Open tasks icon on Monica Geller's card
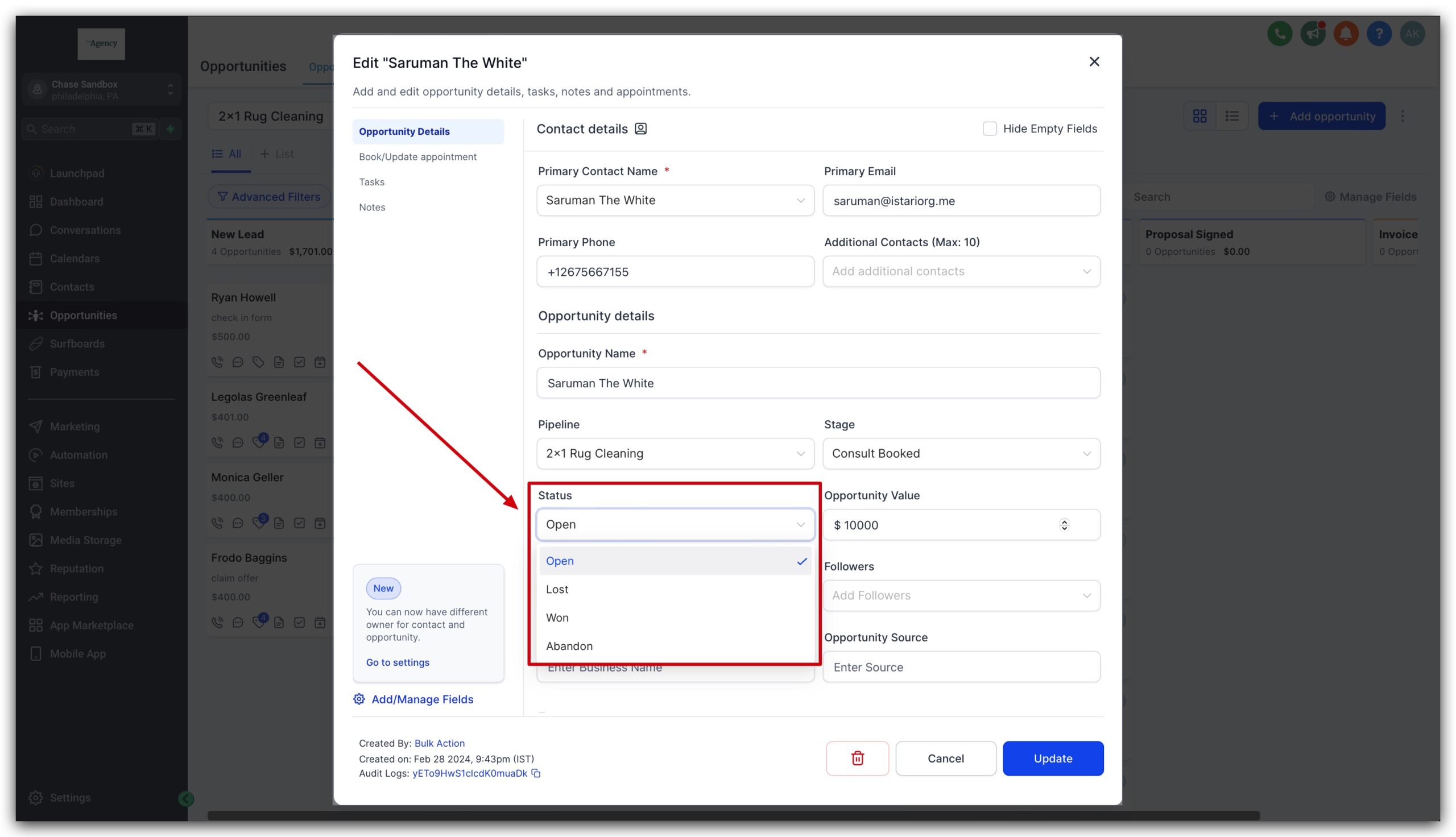The width and height of the screenshot is (1456, 837). click(x=300, y=523)
